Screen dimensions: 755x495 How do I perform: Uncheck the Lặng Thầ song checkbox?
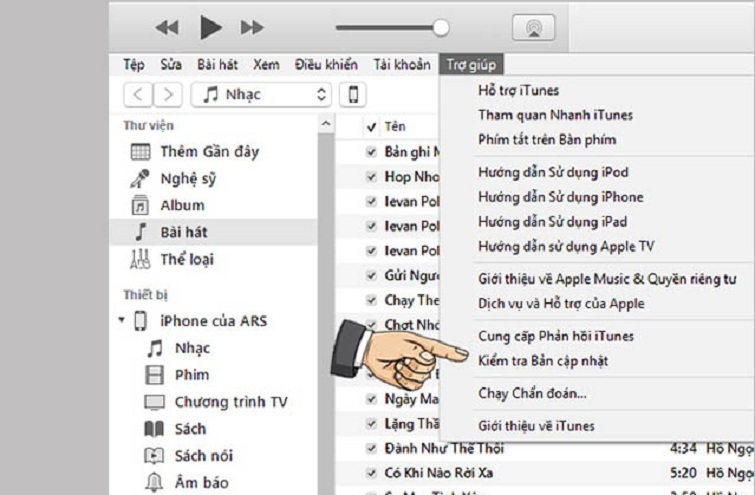(371, 424)
